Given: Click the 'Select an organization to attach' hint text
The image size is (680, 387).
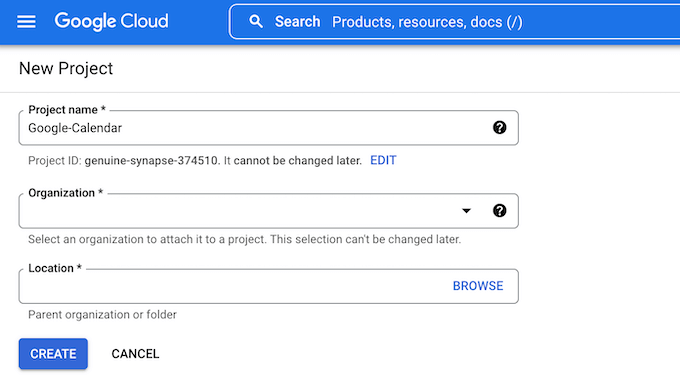Looking at the screenshot, I should point(245,239).
